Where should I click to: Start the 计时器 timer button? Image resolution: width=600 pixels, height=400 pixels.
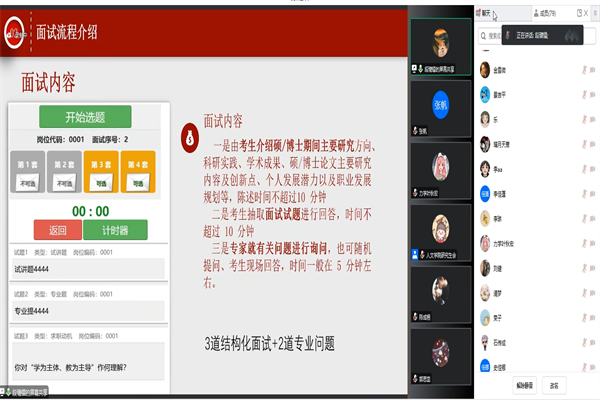115,229
